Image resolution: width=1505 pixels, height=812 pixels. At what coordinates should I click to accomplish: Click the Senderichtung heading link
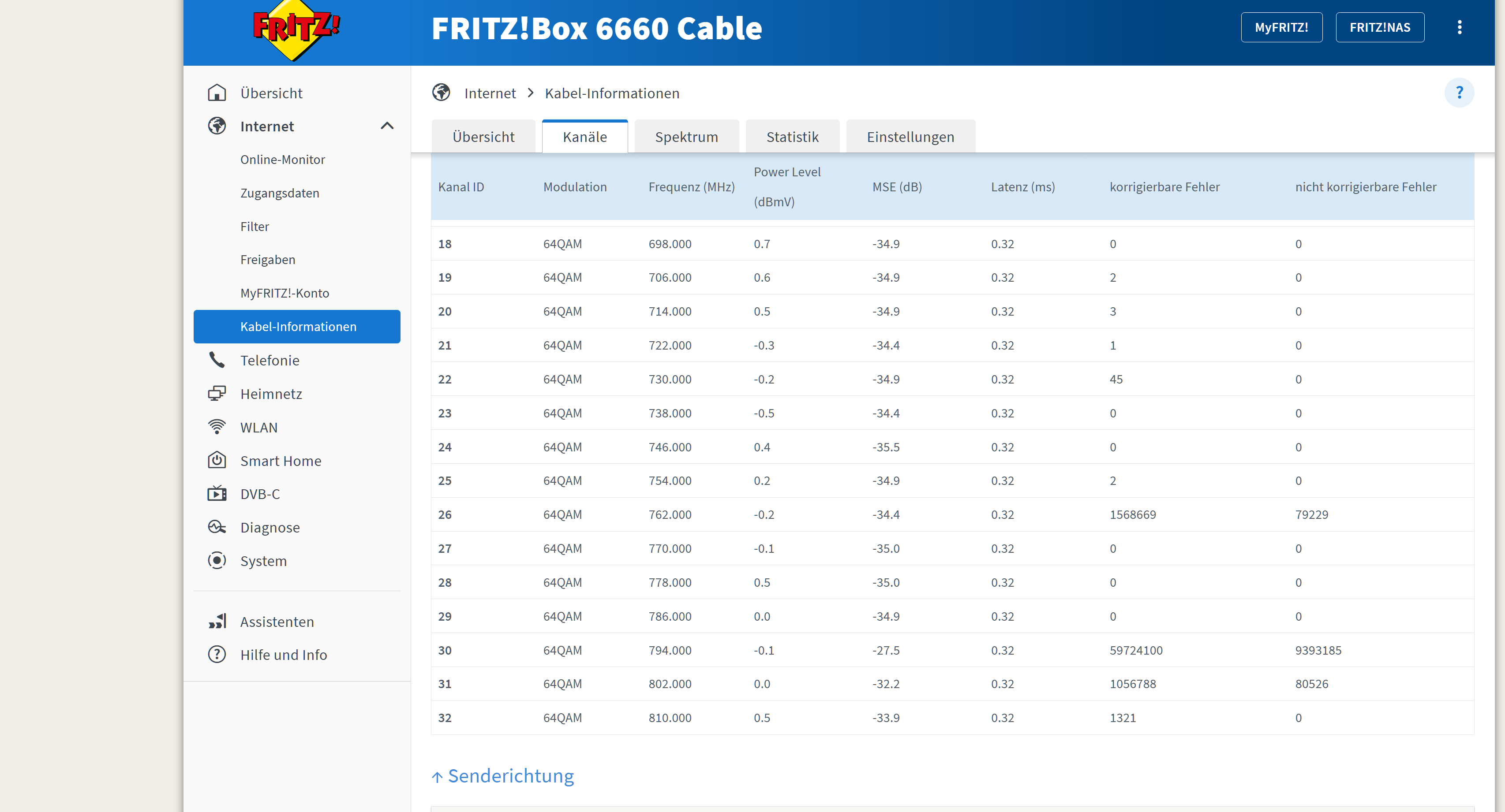(x=511, y=776)
